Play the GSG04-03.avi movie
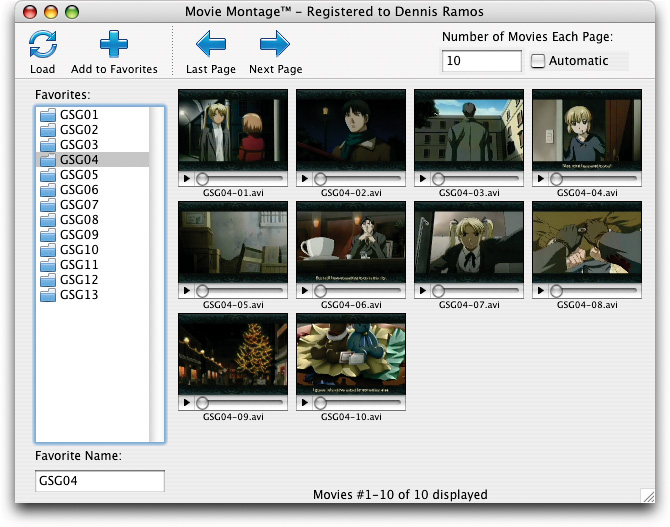670x527 pixels. click(x=423, y=179)
